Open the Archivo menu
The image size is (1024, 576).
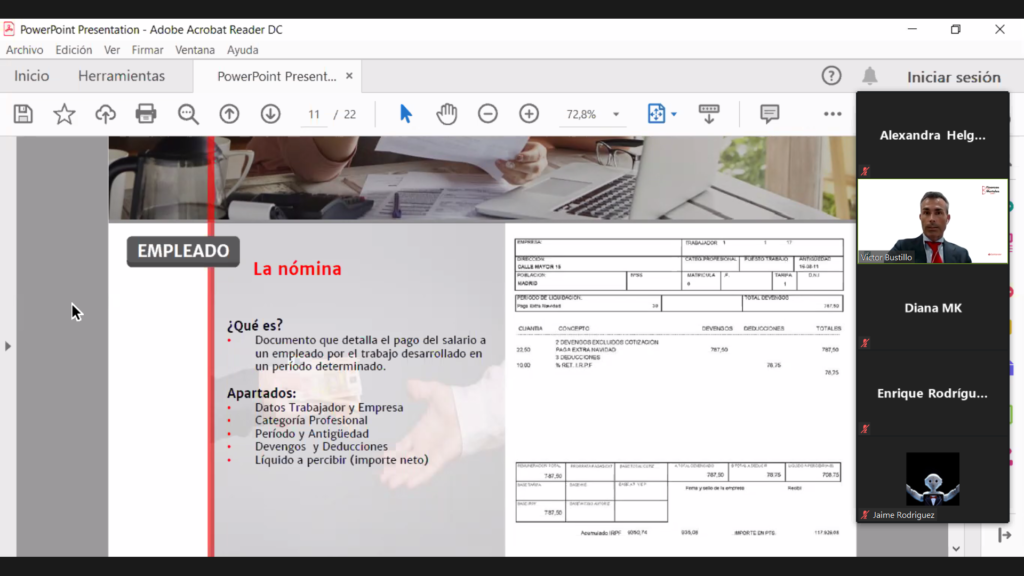pos(25,50)
